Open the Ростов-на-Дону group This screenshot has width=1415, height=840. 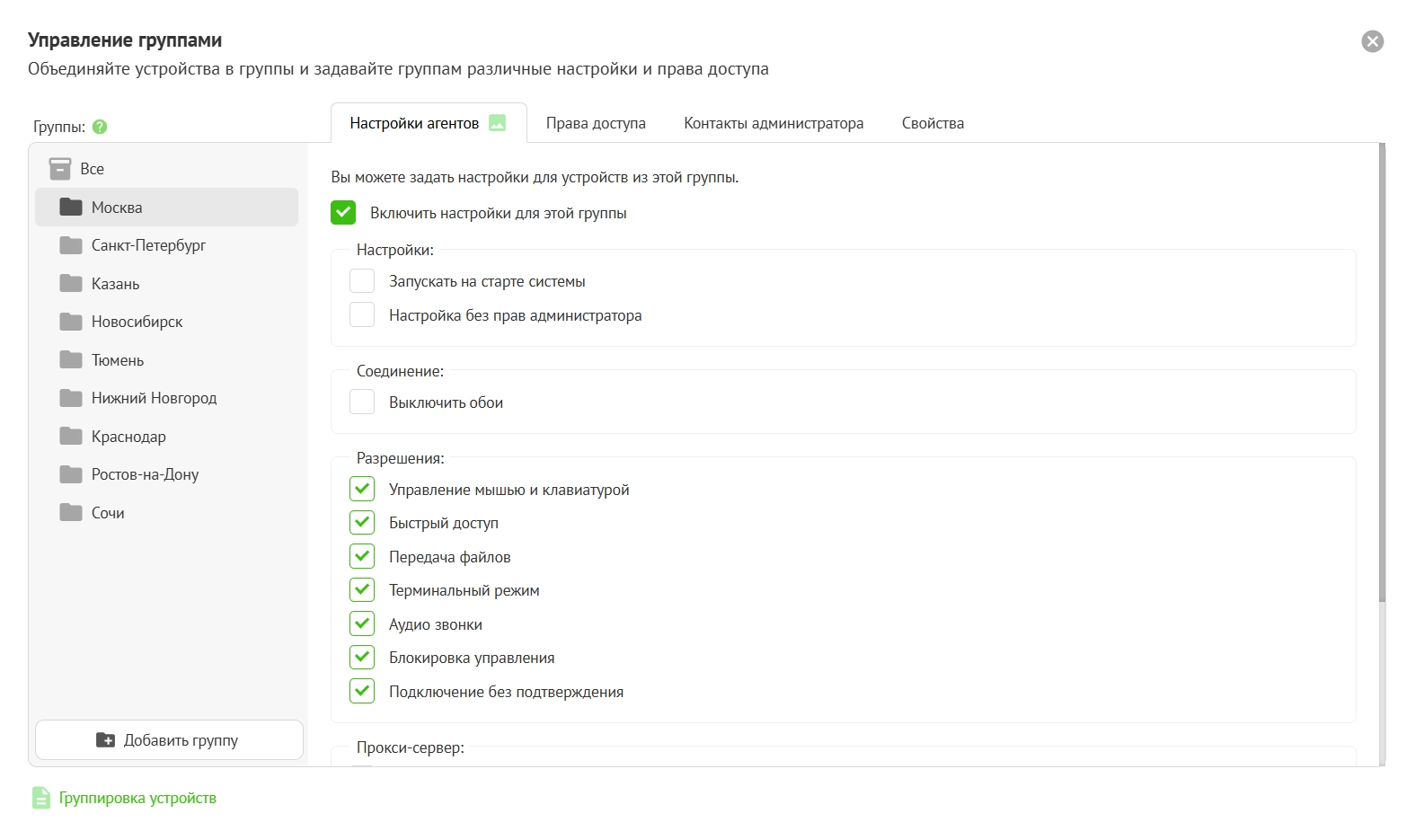145,474
